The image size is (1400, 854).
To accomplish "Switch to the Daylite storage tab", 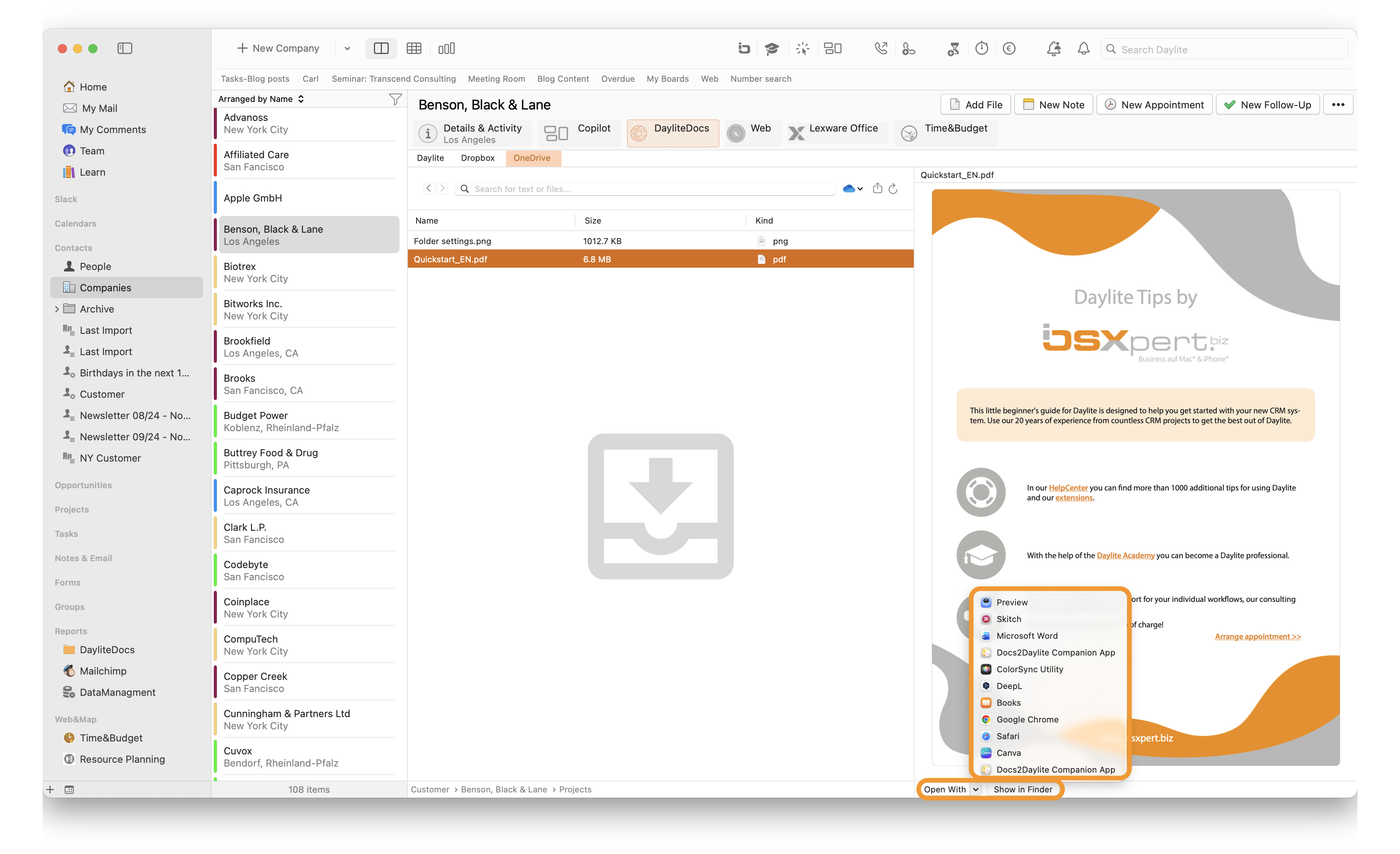I will tap(430, 158).
